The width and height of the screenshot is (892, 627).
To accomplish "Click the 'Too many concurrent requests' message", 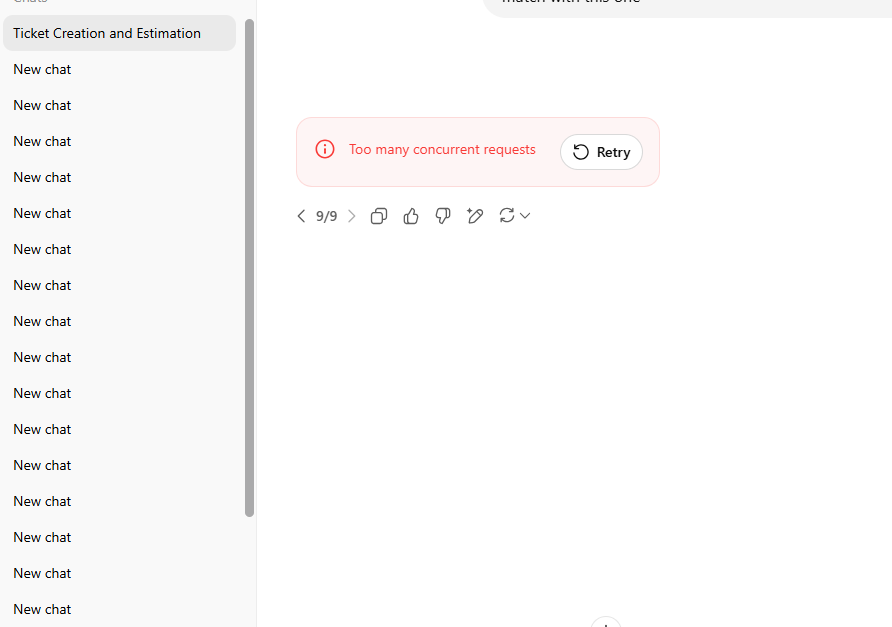I will [x=442, y=150].
